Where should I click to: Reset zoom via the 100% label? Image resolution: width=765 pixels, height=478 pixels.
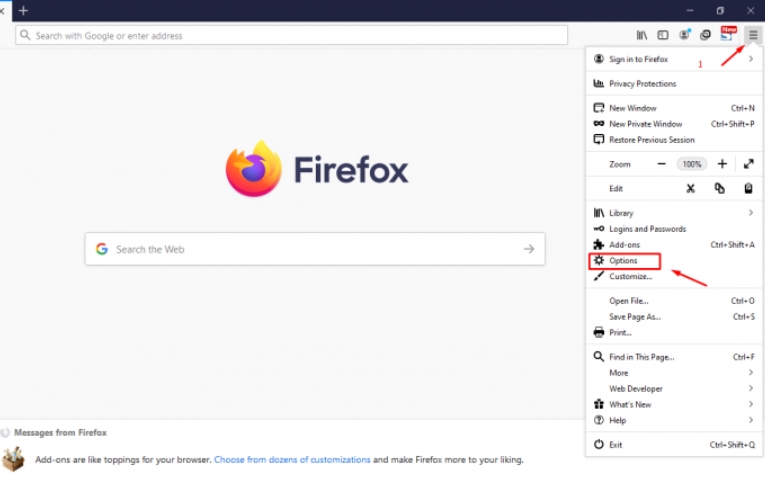691,164
